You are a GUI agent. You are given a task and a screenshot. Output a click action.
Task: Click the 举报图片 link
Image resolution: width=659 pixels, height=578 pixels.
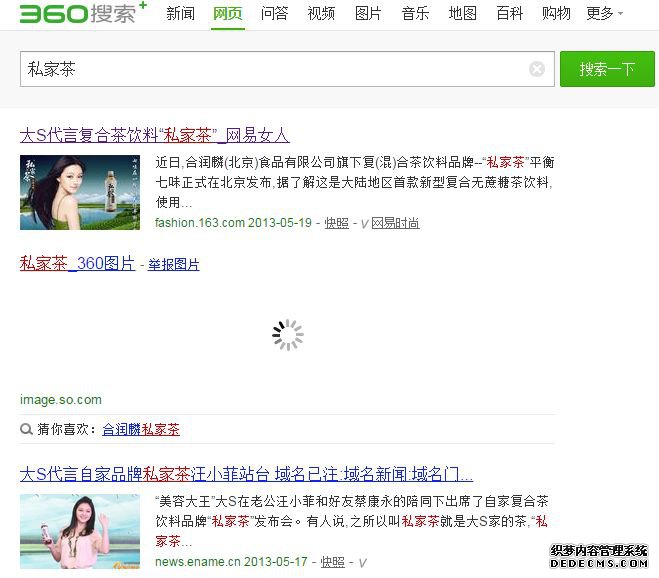174,264
